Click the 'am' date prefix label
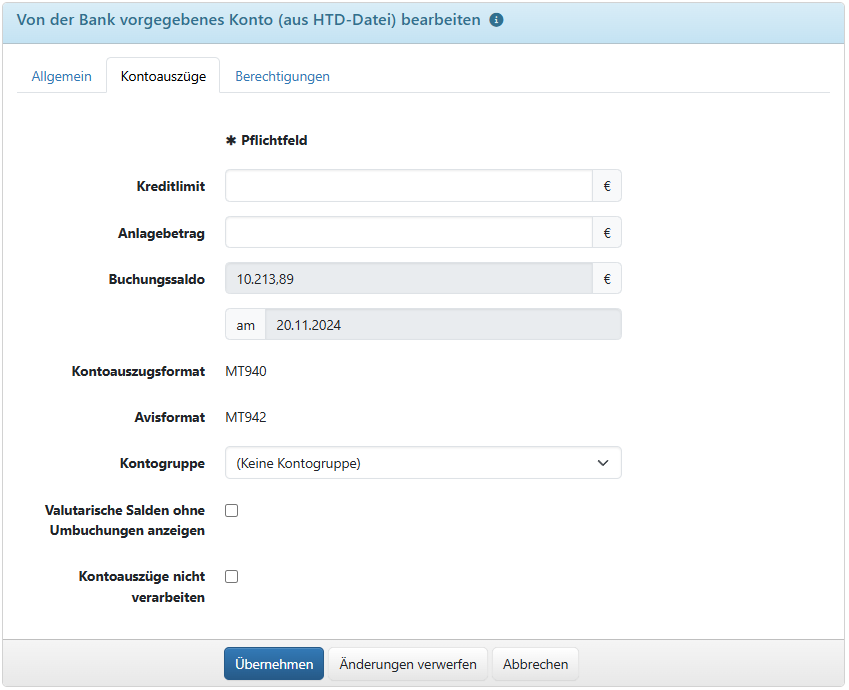The height and width of the screenshot is (690, 849). 245,325
